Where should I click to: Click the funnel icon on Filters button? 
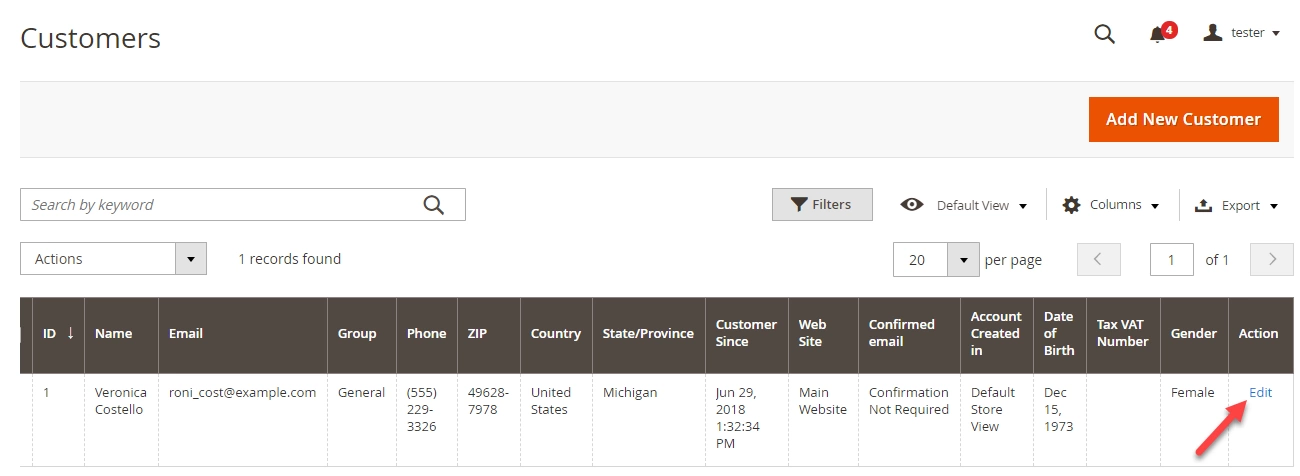pyautogui.click(x=799, y=205)
